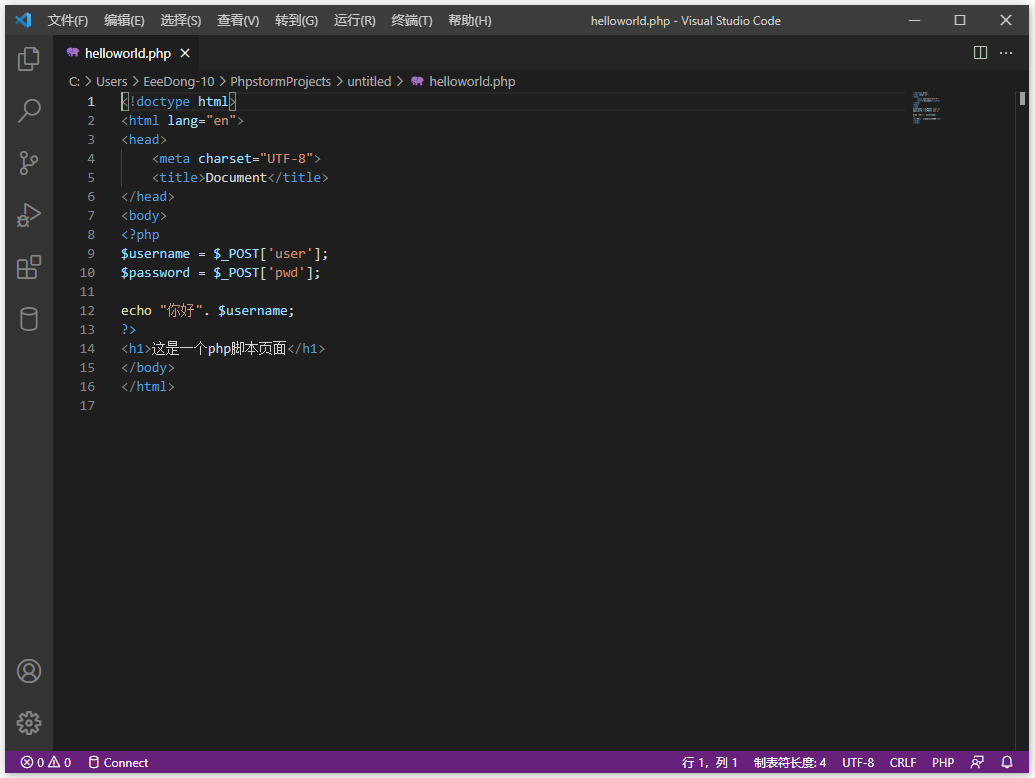Viewport: 1035px width, 778px height.
Task: Change the CRLF end-of-line sequence
Action: (x=903, y=763)
